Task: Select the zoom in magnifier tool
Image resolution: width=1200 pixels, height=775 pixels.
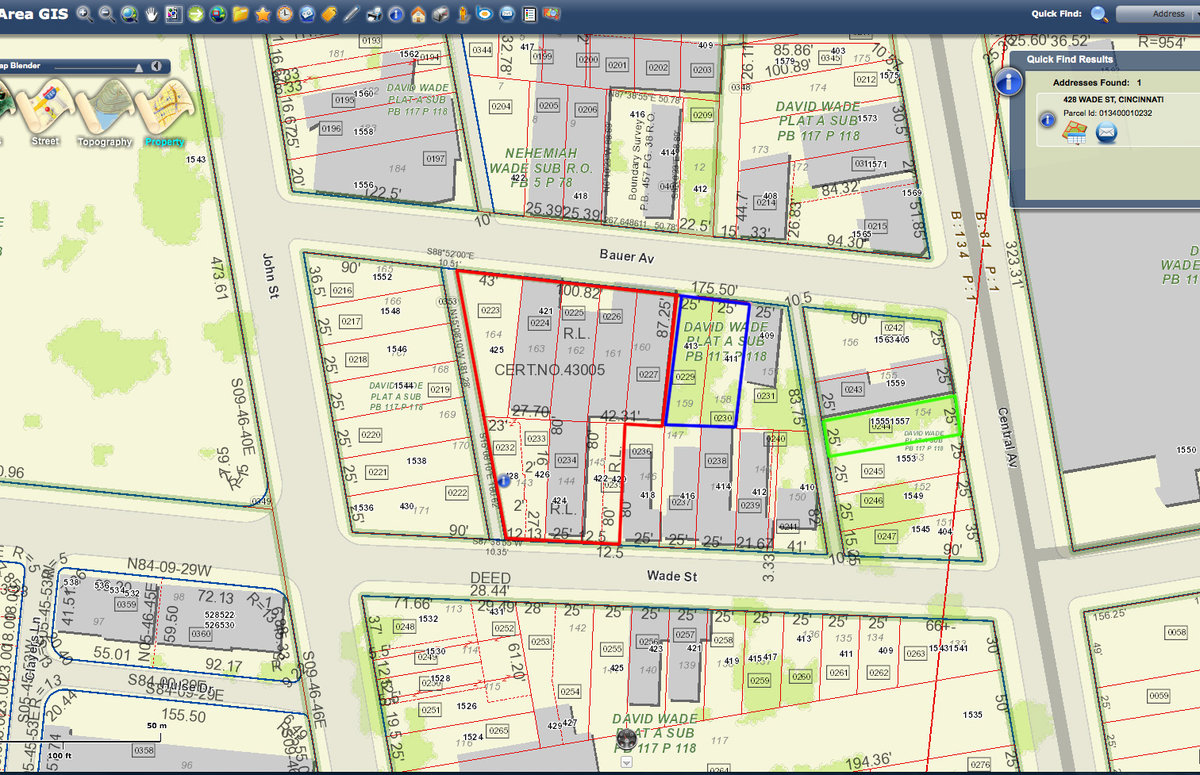Action: click(x=85, y=14)
